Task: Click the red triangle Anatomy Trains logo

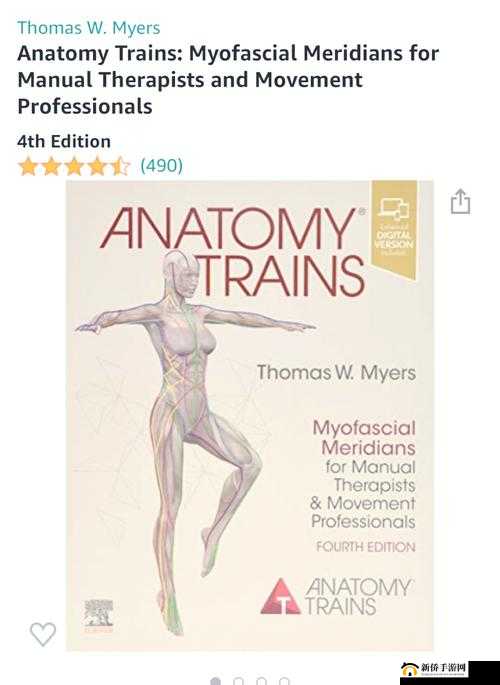Action: [x=280, y=597]
